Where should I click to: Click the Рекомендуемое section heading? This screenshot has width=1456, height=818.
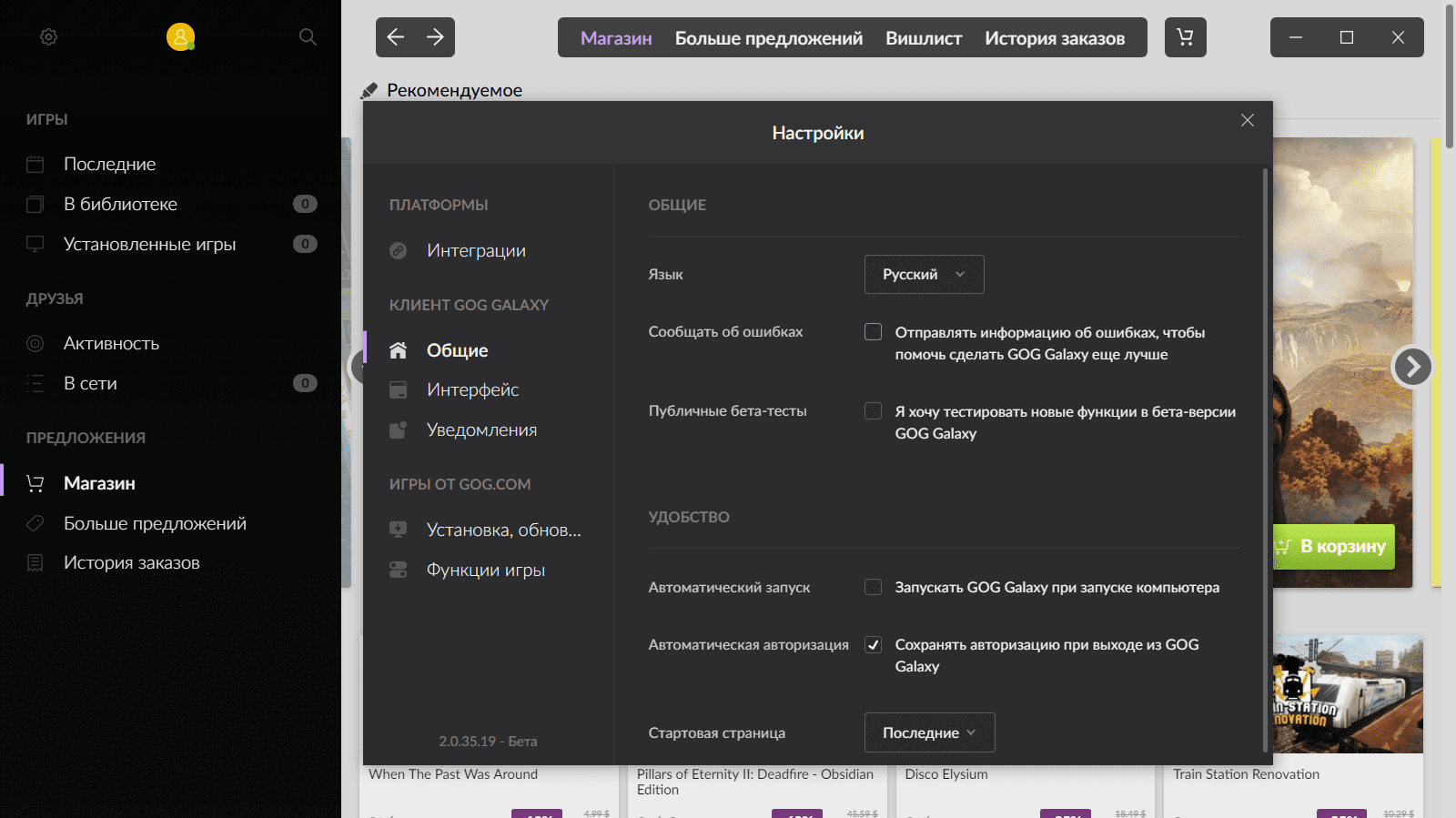click(454, 90)
